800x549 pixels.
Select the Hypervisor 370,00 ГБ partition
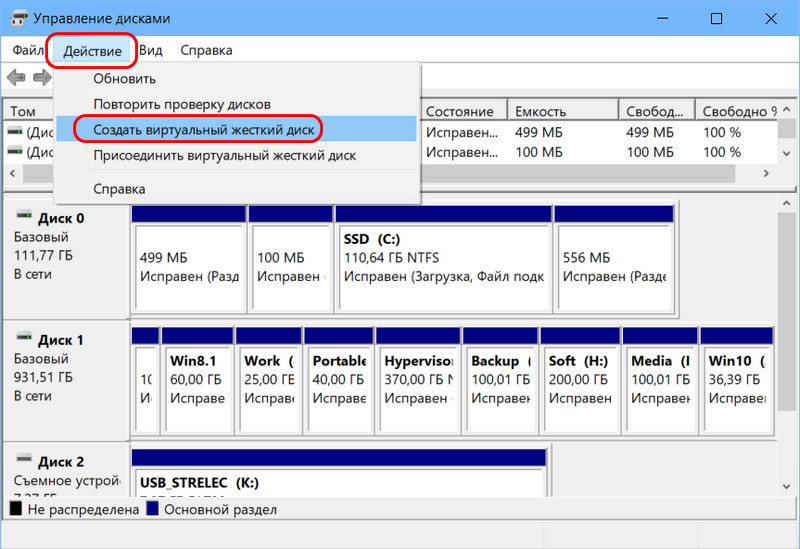(x=418, y=381)
